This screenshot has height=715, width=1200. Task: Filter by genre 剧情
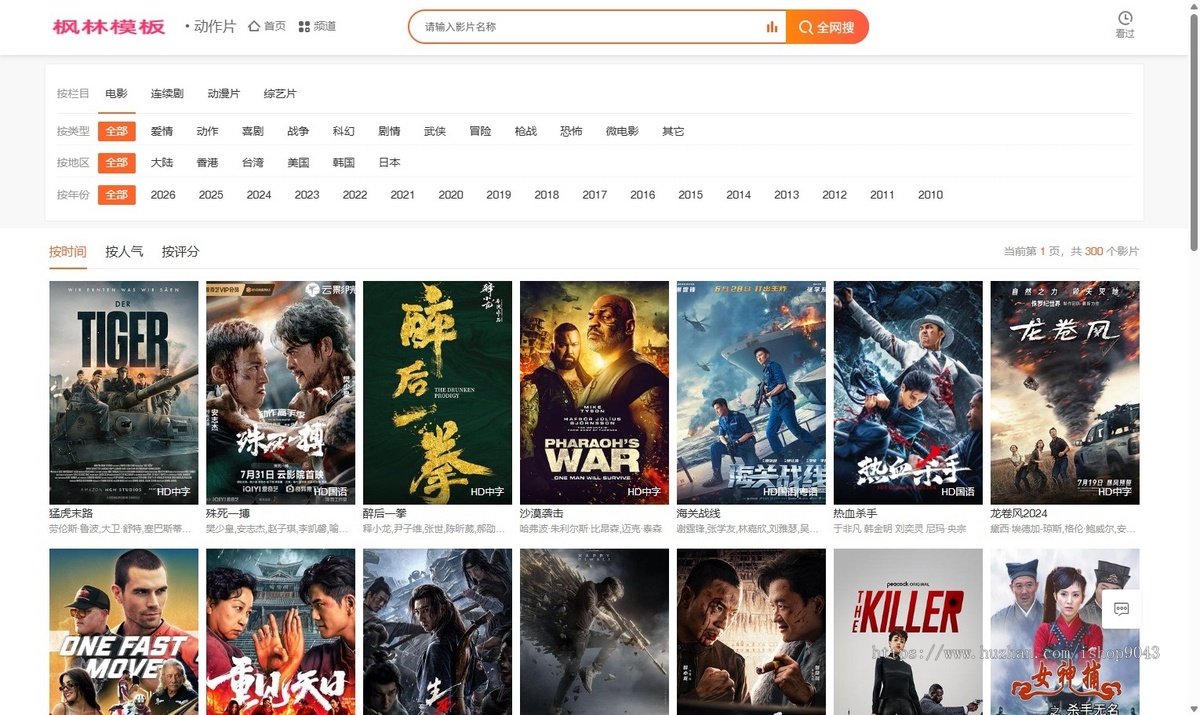pos(389,131)
